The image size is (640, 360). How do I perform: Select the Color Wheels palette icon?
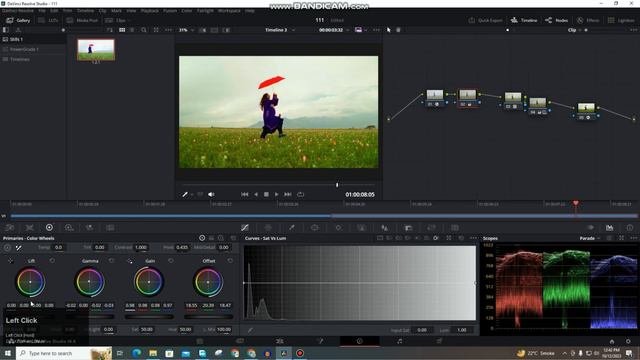click(49, 228)
